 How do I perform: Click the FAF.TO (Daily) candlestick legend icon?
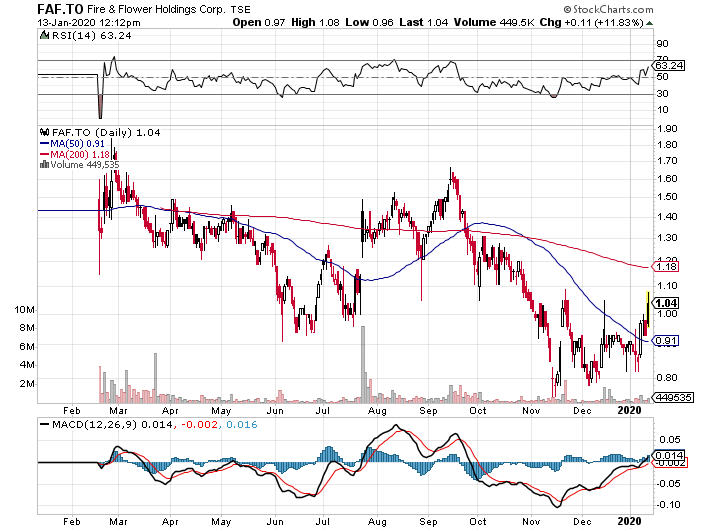coord(43,131)
